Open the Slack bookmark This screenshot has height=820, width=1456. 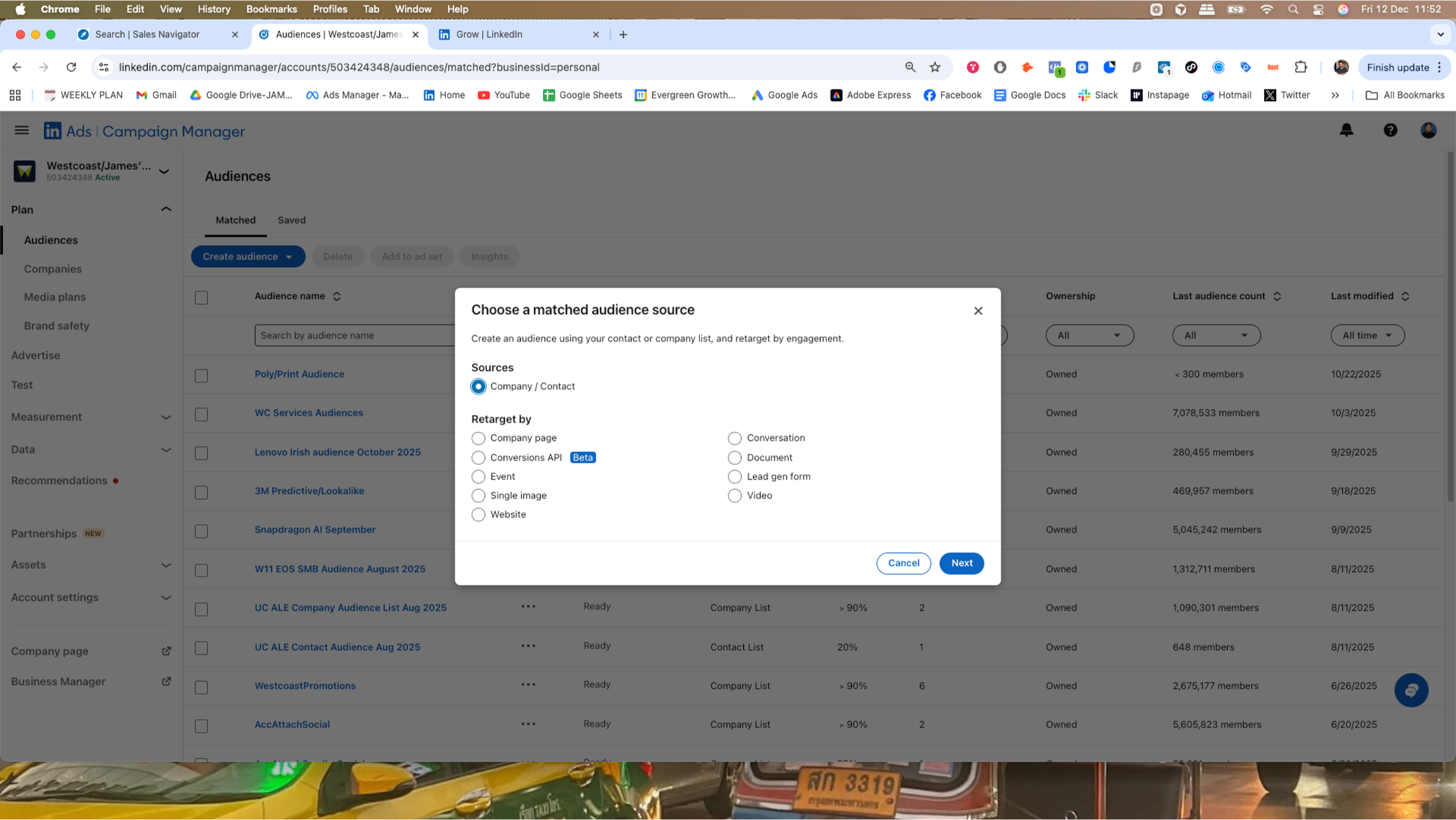[1098, 95]
